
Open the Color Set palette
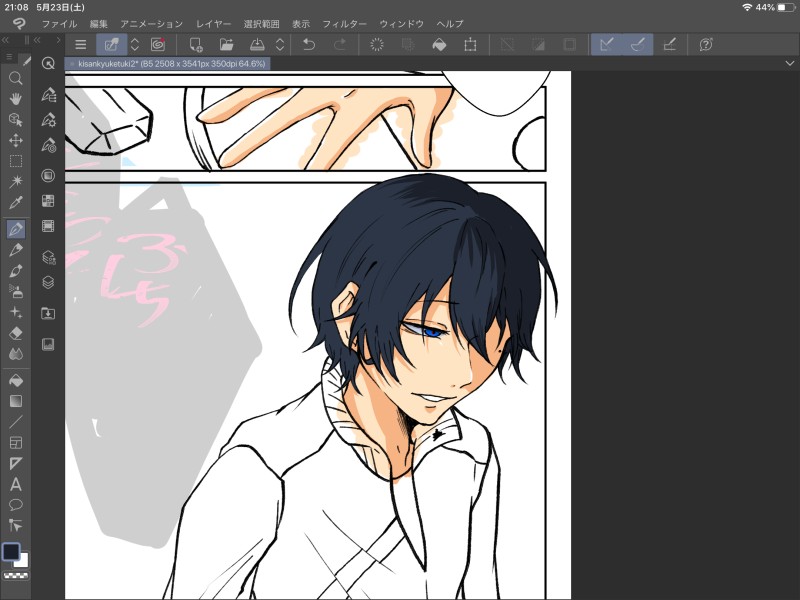(48, 201)
